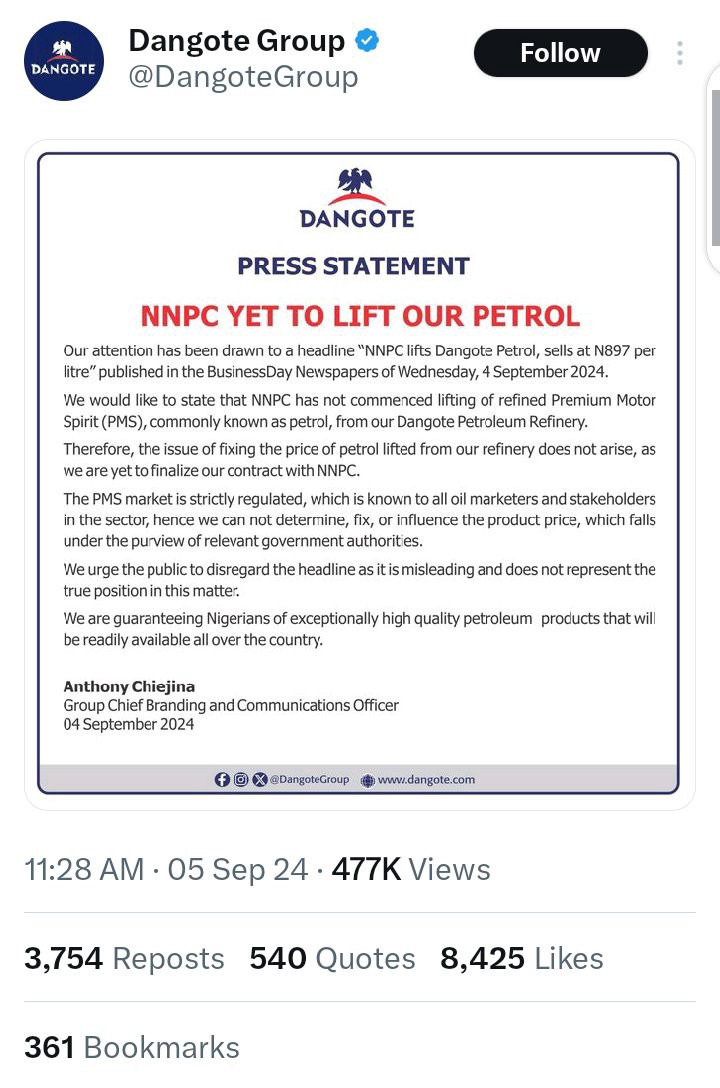This screenshot has height=1088, width=720.
Task: Open the Dangote Group profile avatar
Action: click(x=64, y=60)
